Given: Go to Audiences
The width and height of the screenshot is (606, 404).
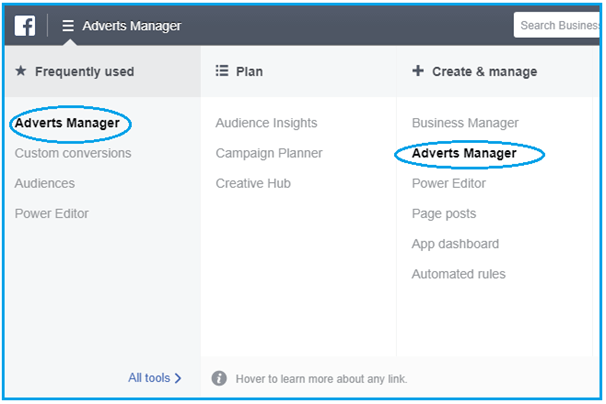Looking at the screenshot, I should [x=45, y=183].
